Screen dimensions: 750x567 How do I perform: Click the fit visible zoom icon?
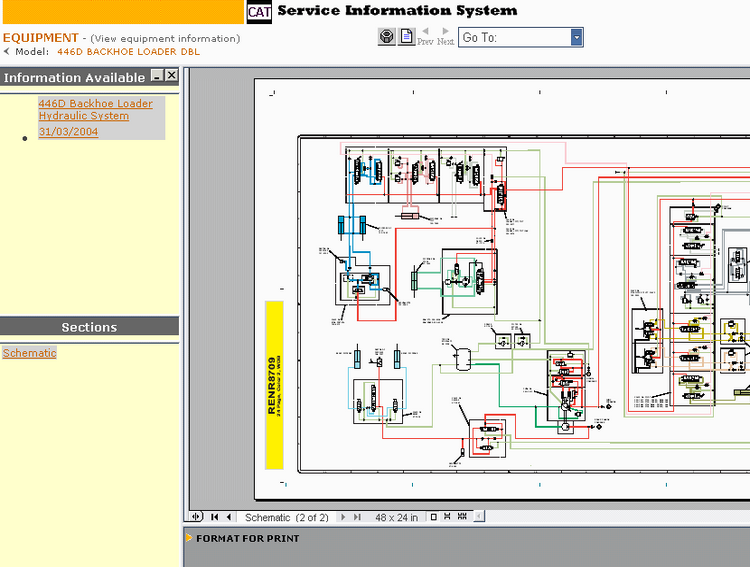tap(462, 517)
